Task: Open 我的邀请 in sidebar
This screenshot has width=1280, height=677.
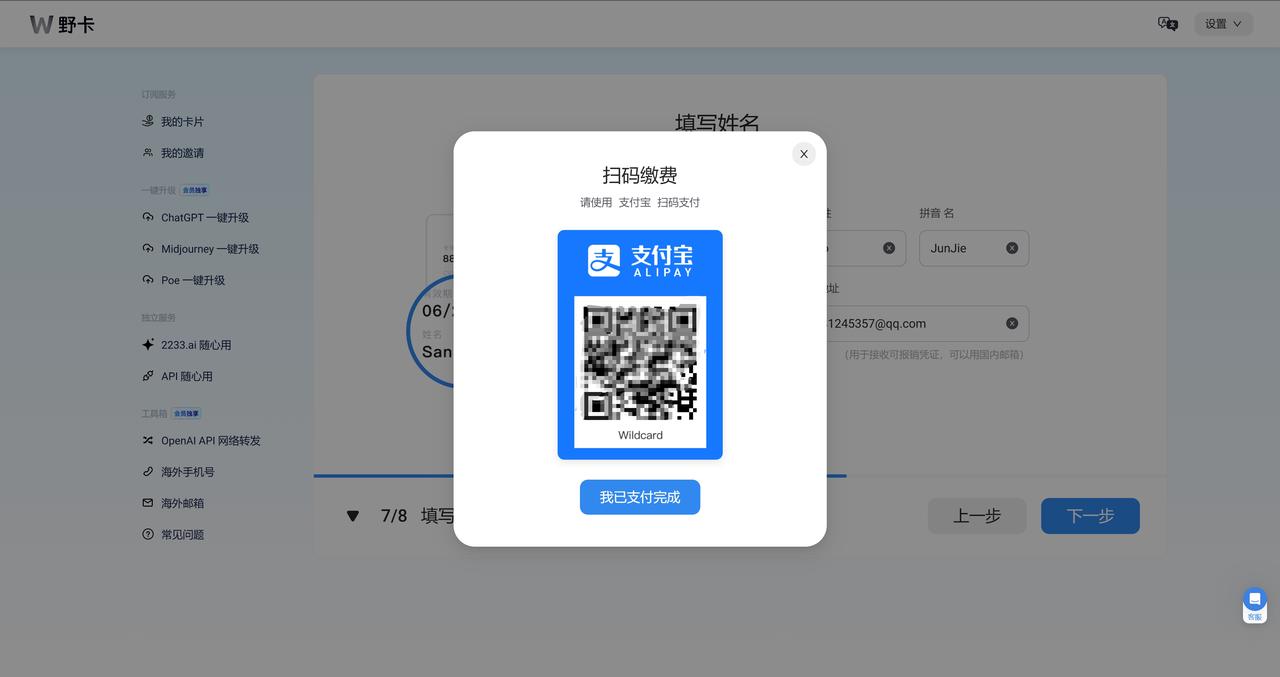Action: pos(182,153)
